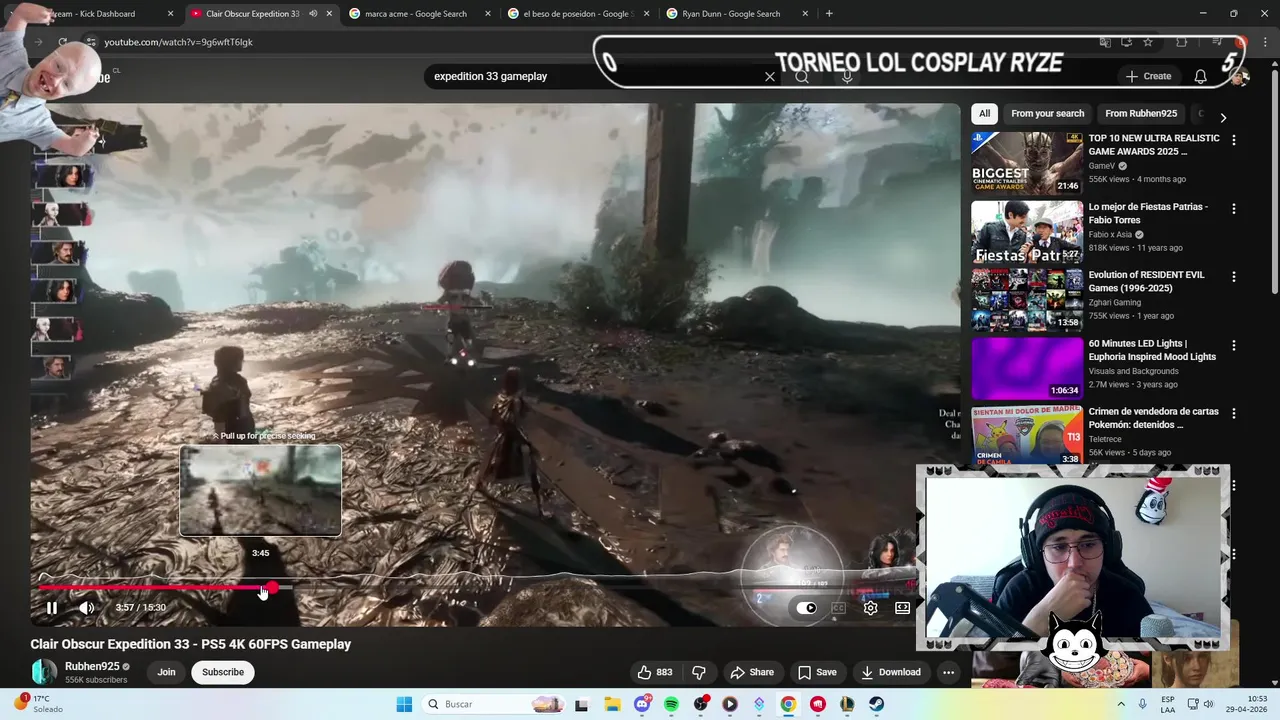Seek using the red progress bar
The width and height of the screenshot is (1280, 720).
coord(155,588)
